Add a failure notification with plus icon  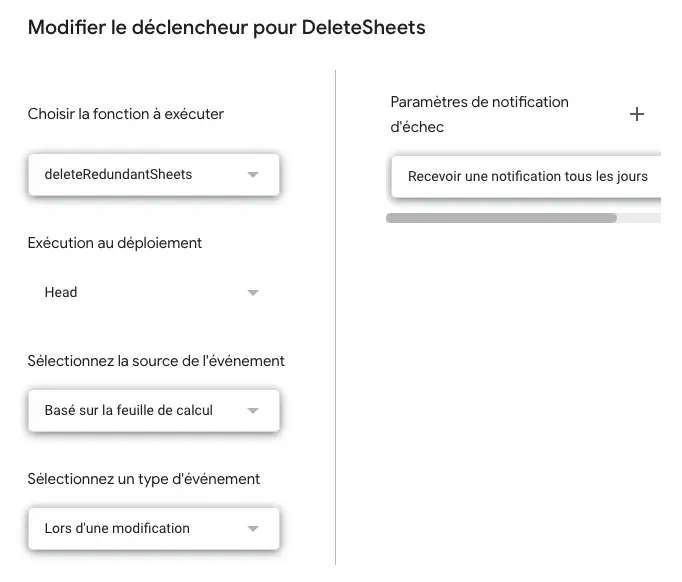(x=636, y=114)
